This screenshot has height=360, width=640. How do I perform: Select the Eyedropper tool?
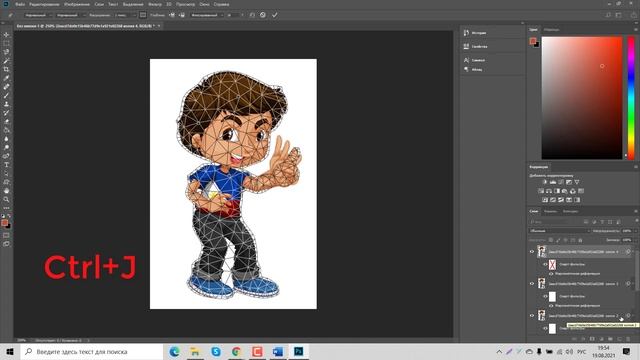pos(6,78)
